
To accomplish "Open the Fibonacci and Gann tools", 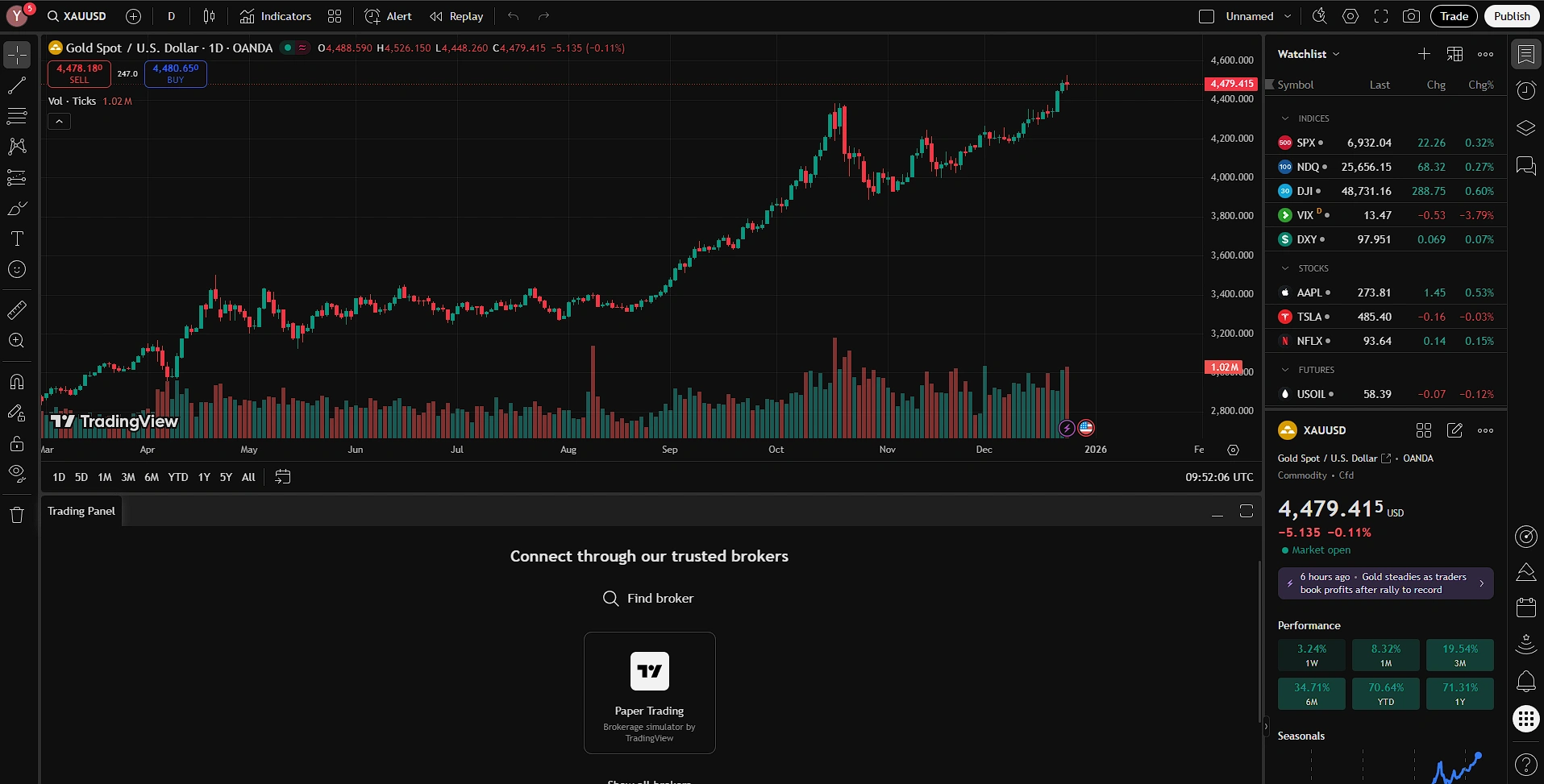I will pos(17,116).
